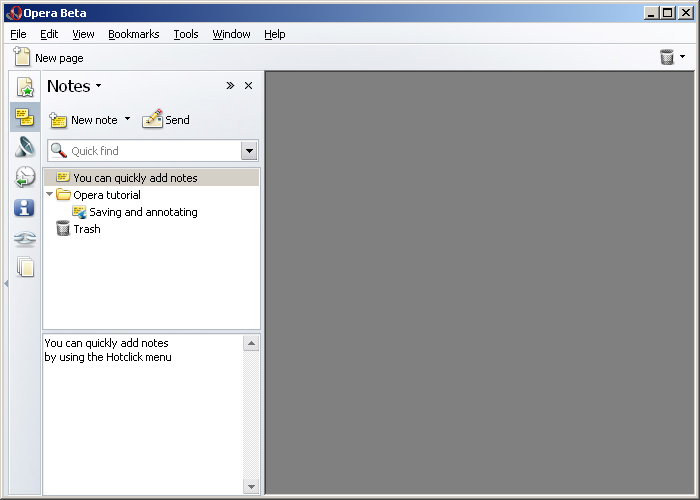Open the Transfers panel satellite dish icon
Image resolution: width=700 pixels, height=500 pixels.
(x=25, y=147)
